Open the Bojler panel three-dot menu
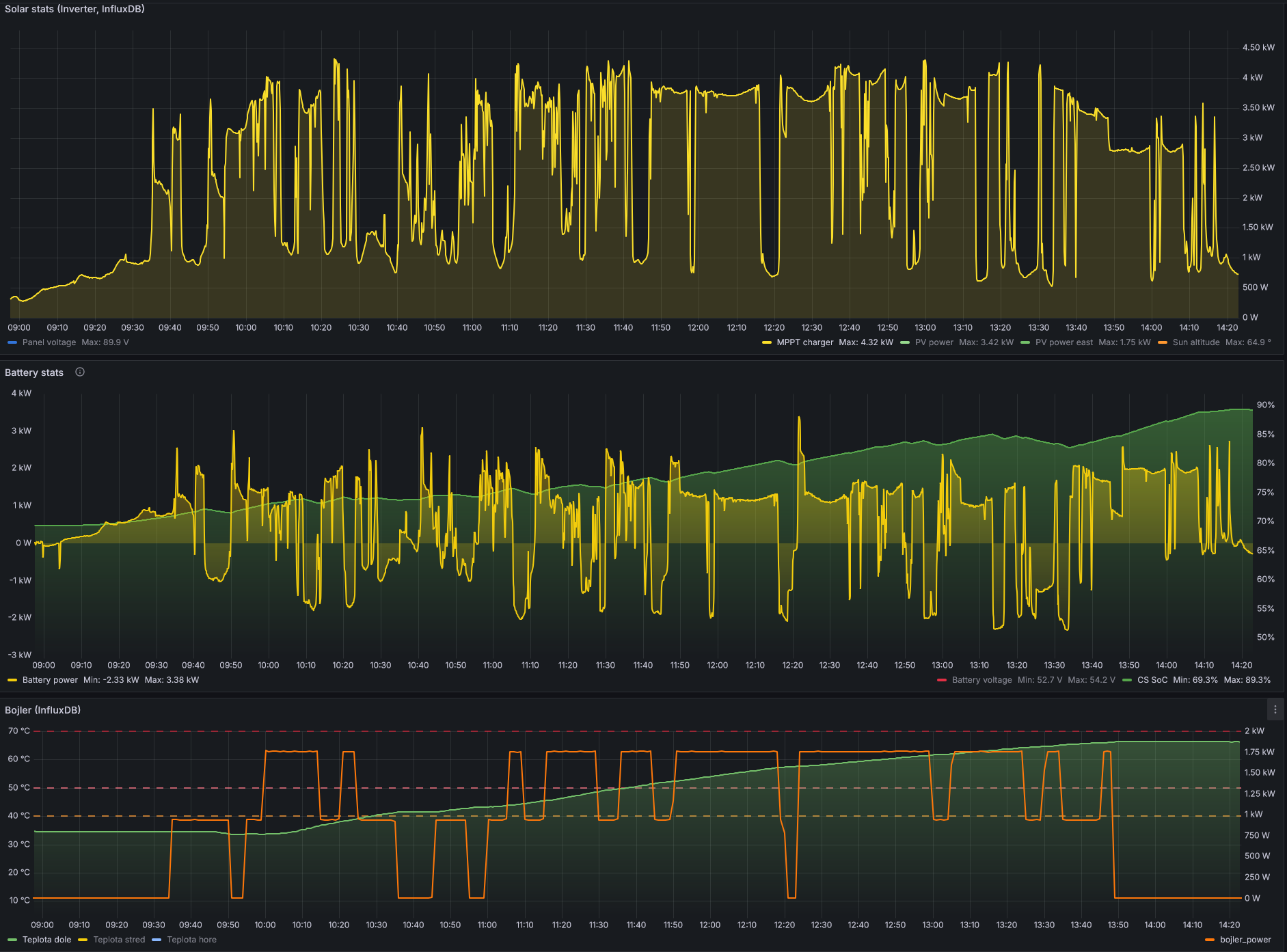Viewport: 1287px width, 952px height. (x=1275, y=710)
